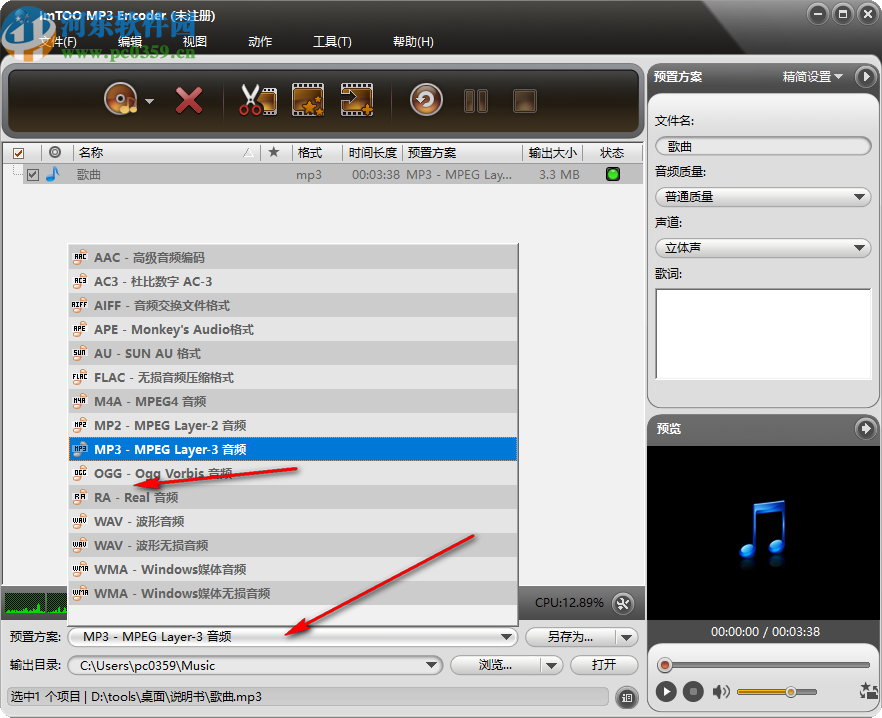
Task: Toggle the CPU usage indicator button
Action: point(623,603)
